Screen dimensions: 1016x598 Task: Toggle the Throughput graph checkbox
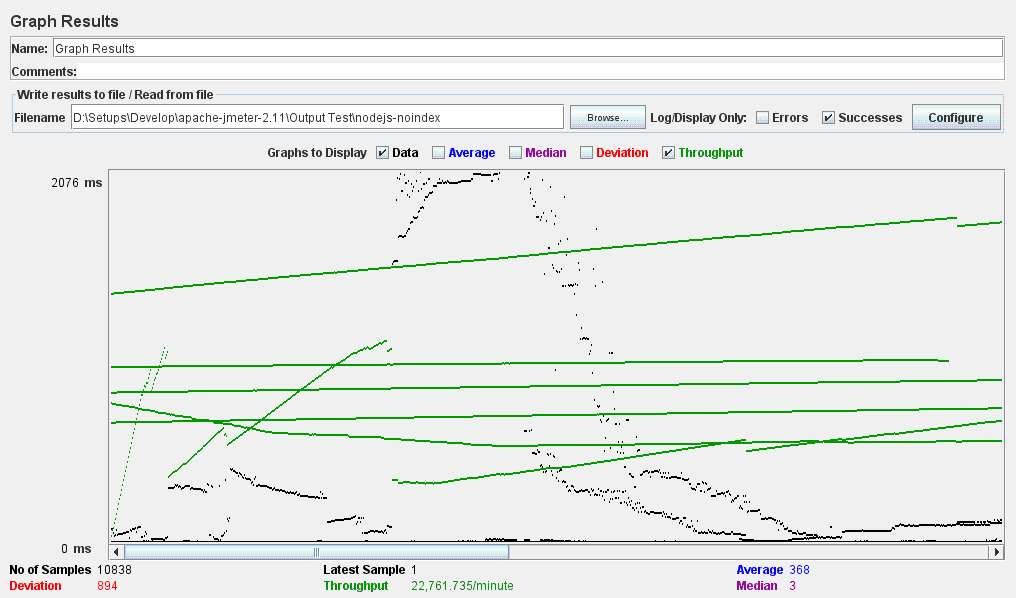click(669, 153)
